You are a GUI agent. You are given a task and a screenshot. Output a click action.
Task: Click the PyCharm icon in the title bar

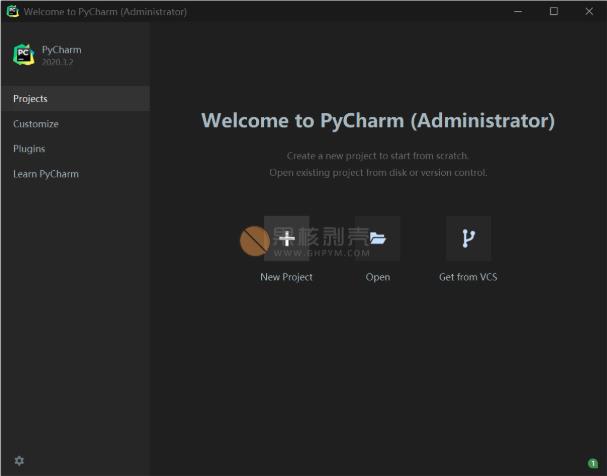(13, 11)
